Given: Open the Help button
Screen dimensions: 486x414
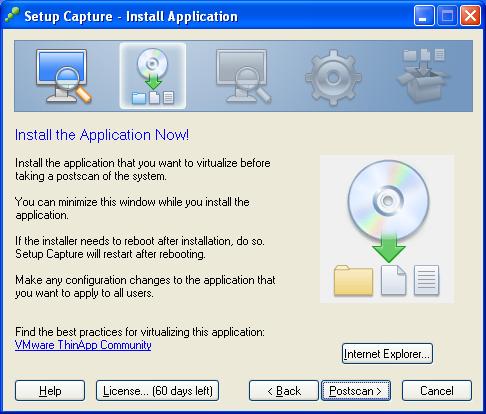Looking at the screenshot, I should pyautogui.click(x=50, y=391).
